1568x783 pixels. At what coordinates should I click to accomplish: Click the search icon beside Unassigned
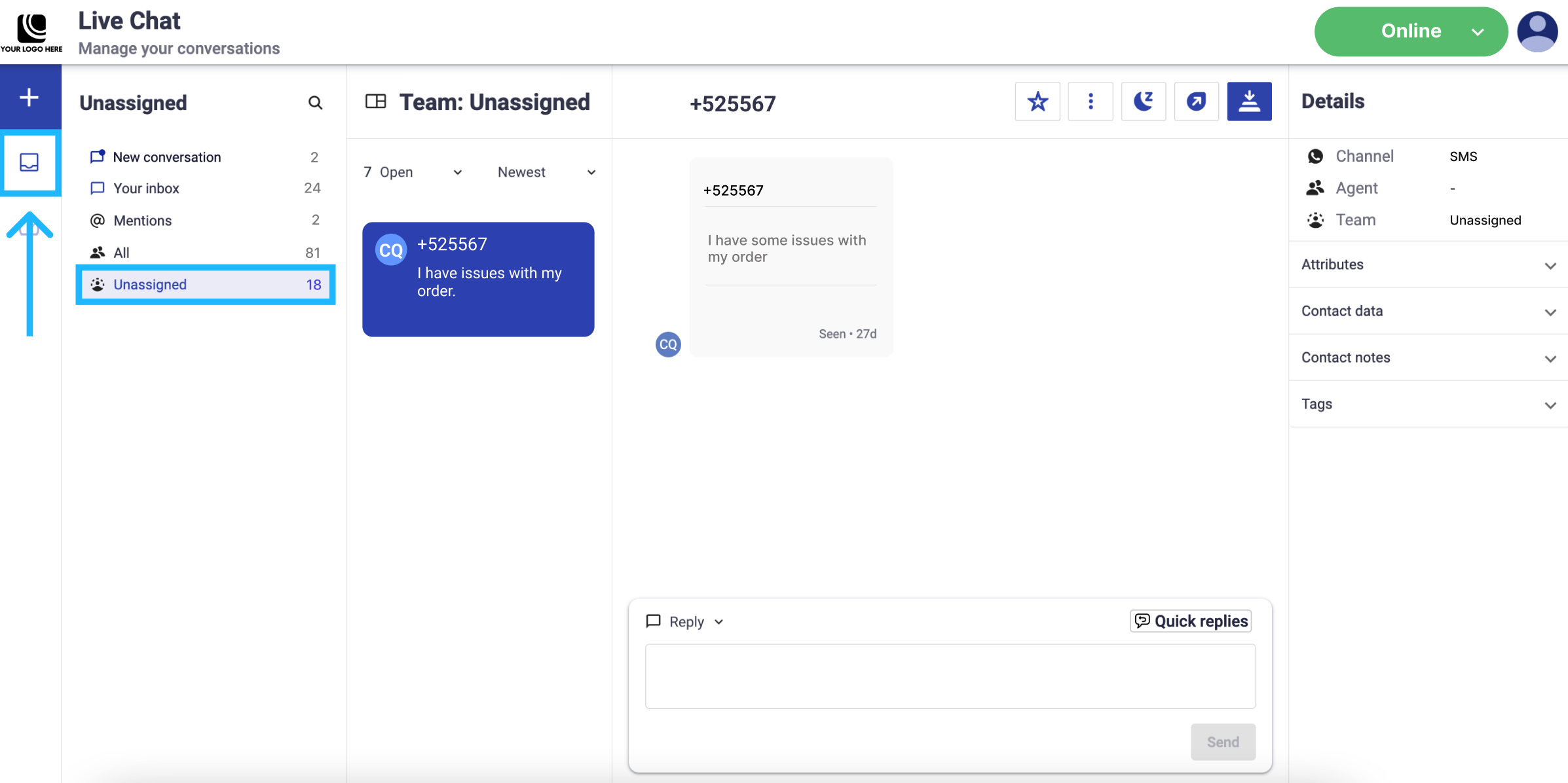pos(315,103)
